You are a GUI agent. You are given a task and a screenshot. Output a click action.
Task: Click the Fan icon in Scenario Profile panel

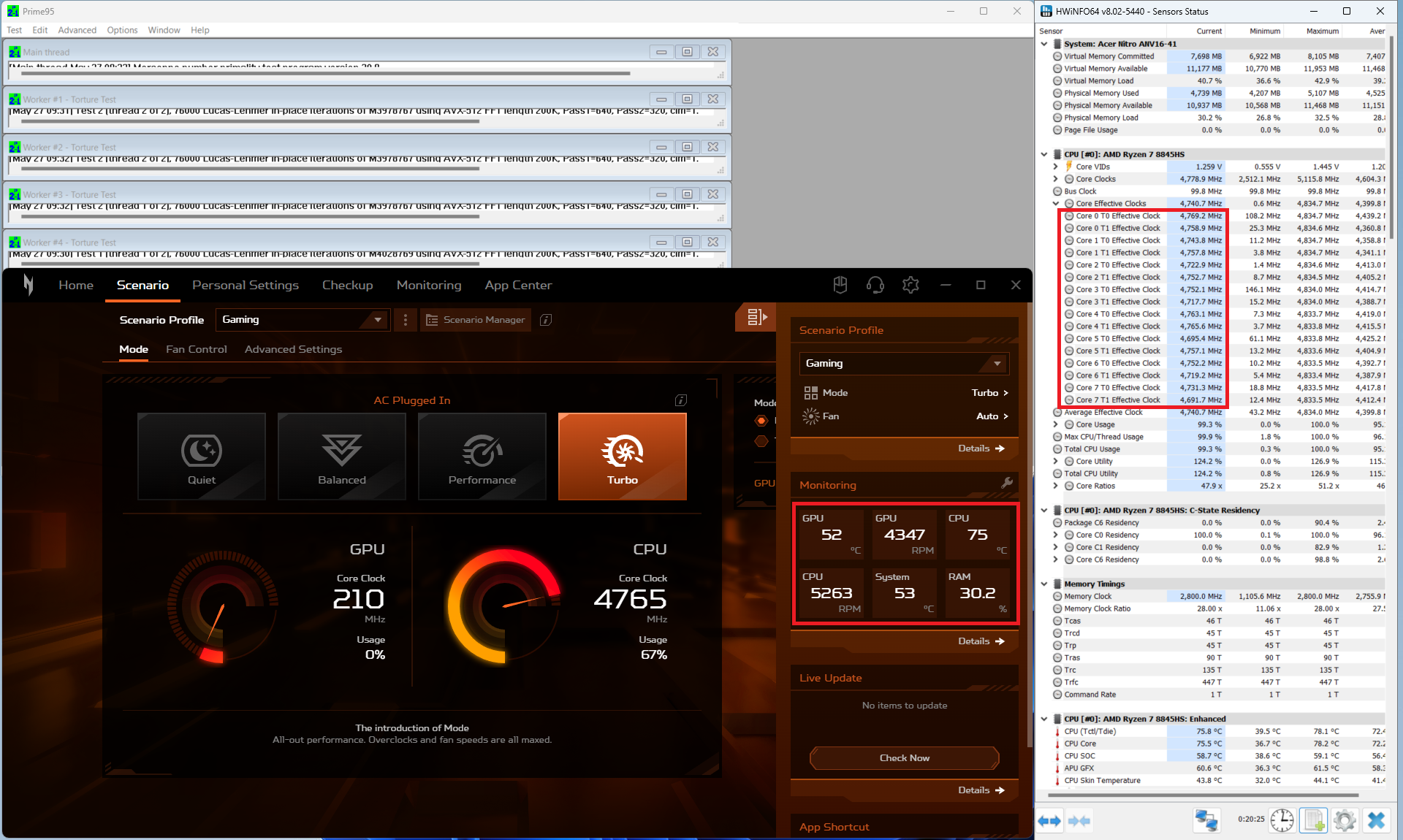pyautogui.click(x=811, y=416)
